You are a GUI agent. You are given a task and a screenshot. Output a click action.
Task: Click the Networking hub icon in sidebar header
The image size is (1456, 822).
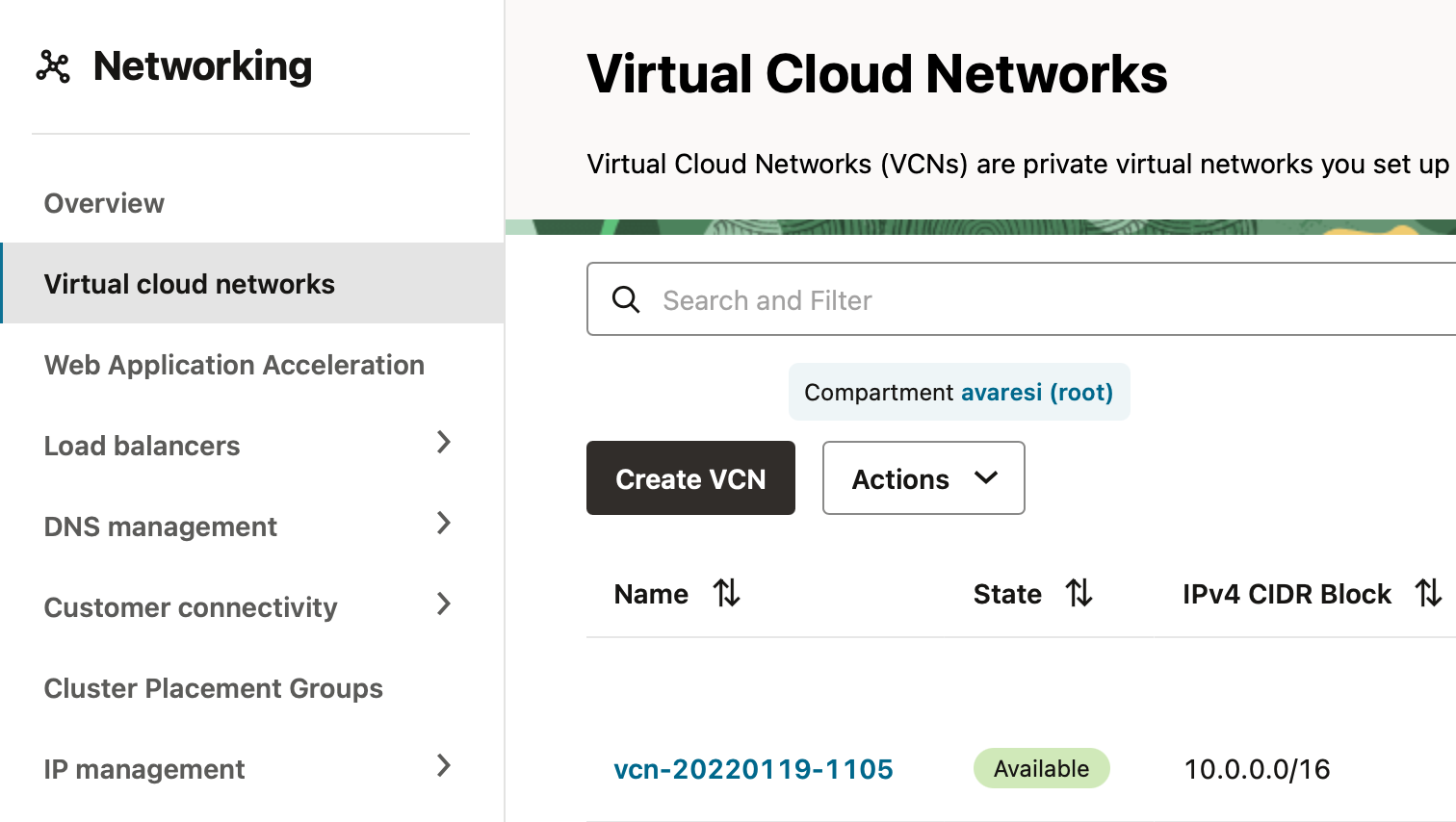tap(53, 66)
